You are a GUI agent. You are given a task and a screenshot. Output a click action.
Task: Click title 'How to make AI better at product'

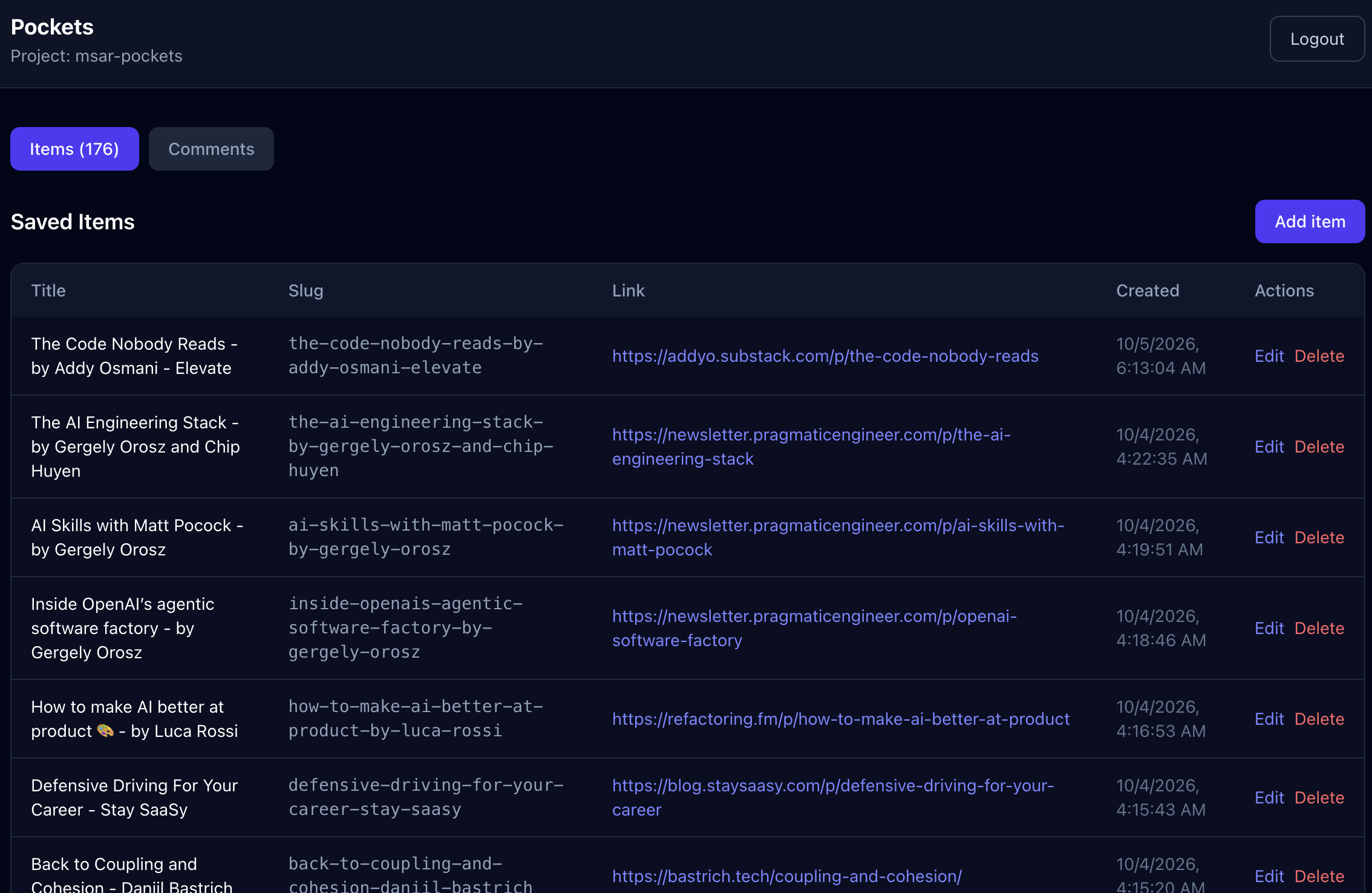point(134,719)
